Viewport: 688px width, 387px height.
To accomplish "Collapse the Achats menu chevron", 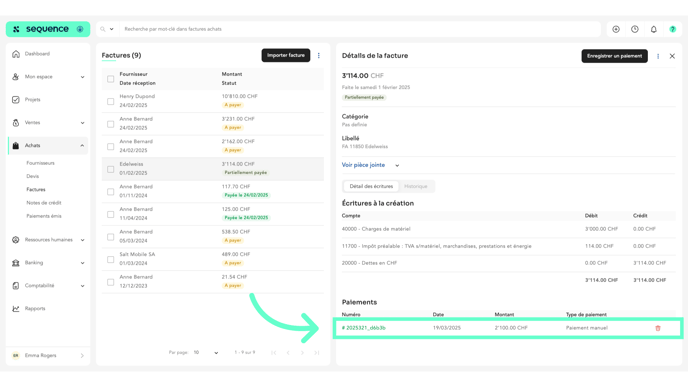I will pos(82,146).
